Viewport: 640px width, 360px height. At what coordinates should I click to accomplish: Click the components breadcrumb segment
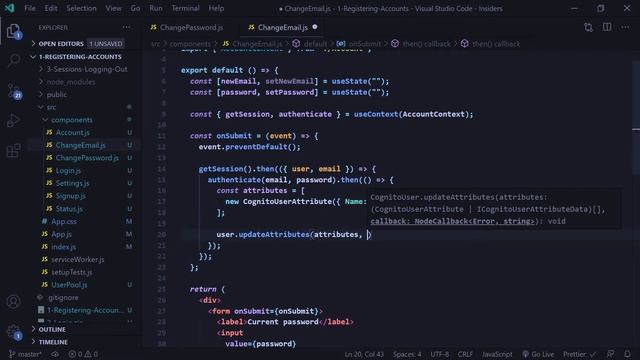190,44
